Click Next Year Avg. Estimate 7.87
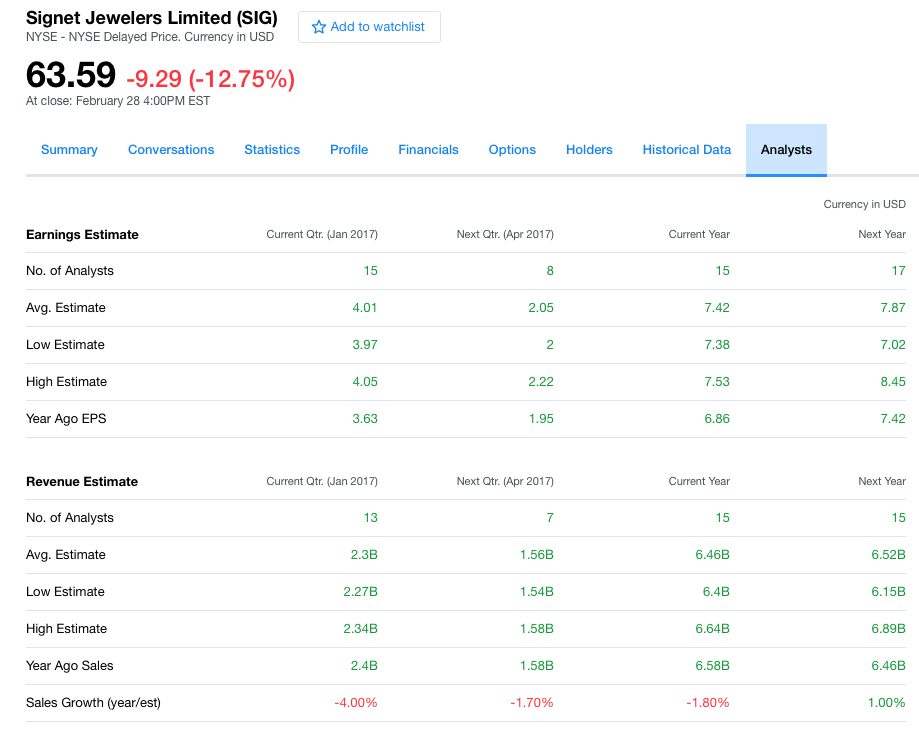This screenshot has height=735, width=919. click(893, 308)
